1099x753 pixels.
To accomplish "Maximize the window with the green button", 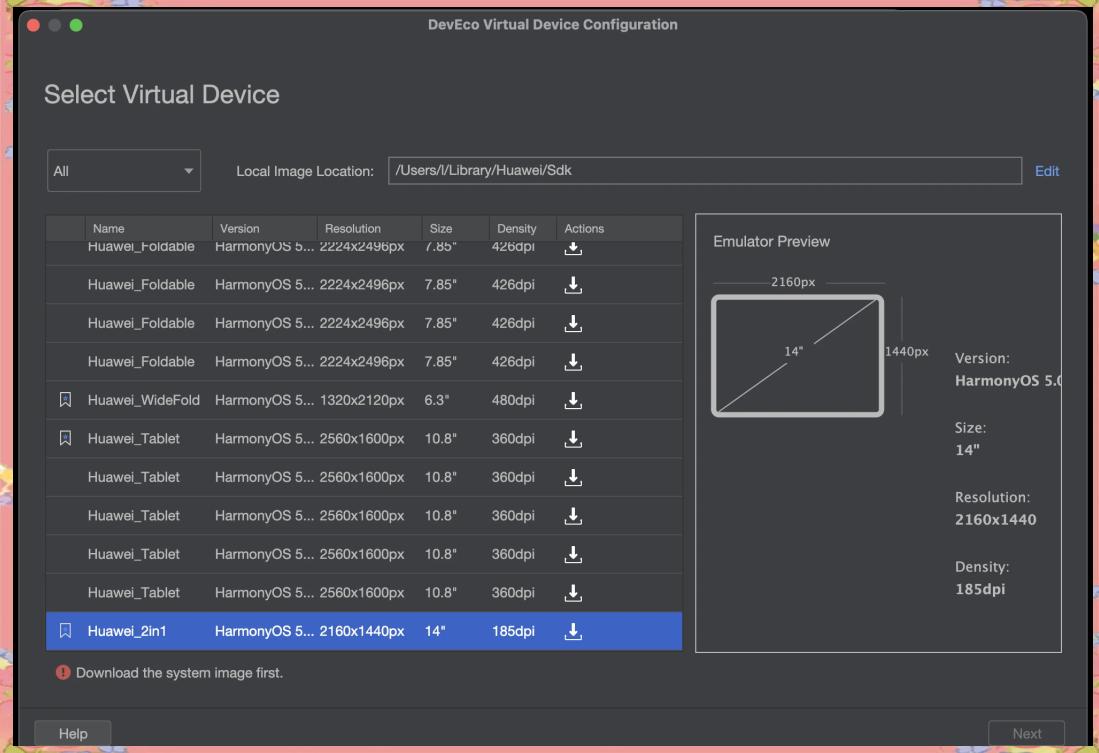I will [76, 25].
